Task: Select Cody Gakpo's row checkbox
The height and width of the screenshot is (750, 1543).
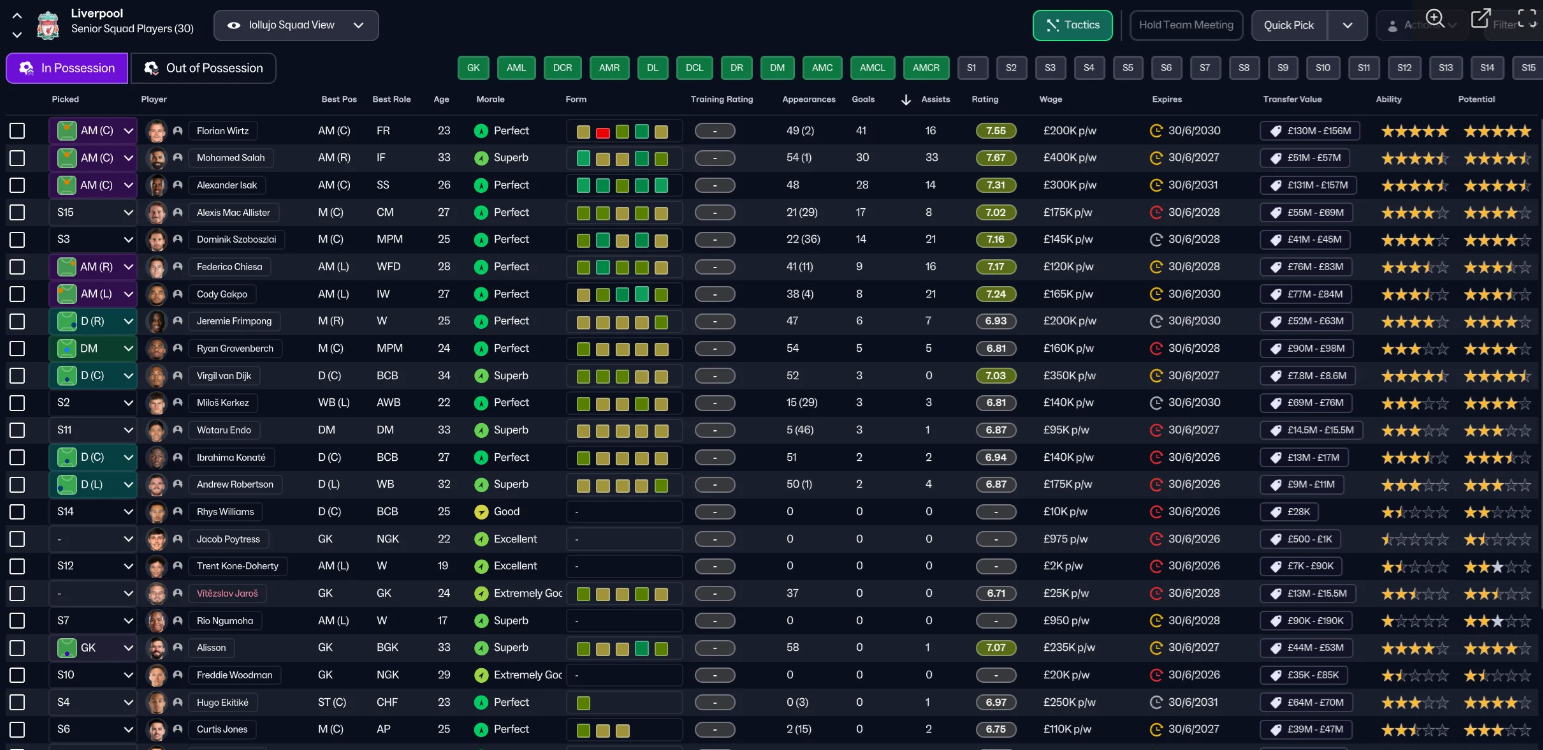Action: [x=17, y=294]
